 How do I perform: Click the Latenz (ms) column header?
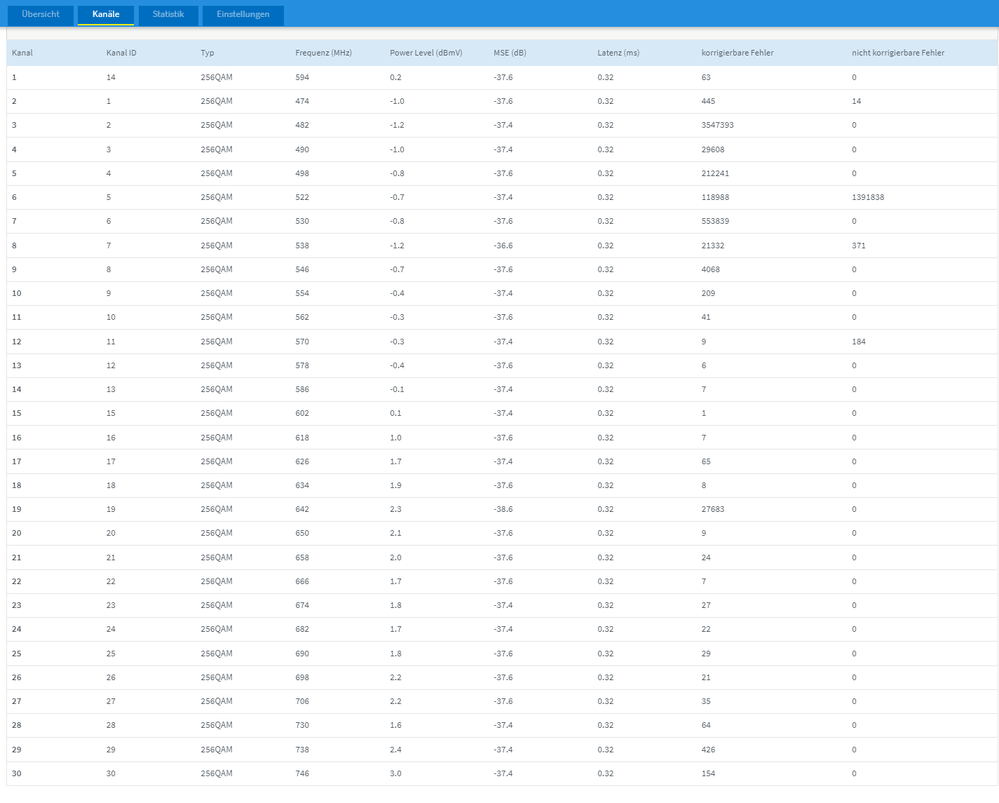pos(618,53)
